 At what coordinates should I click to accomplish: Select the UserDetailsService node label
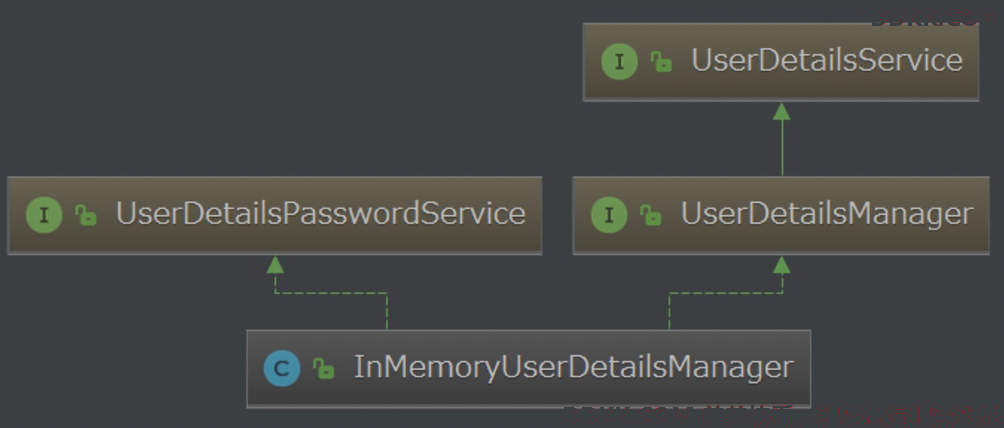[x=827, y=61]
